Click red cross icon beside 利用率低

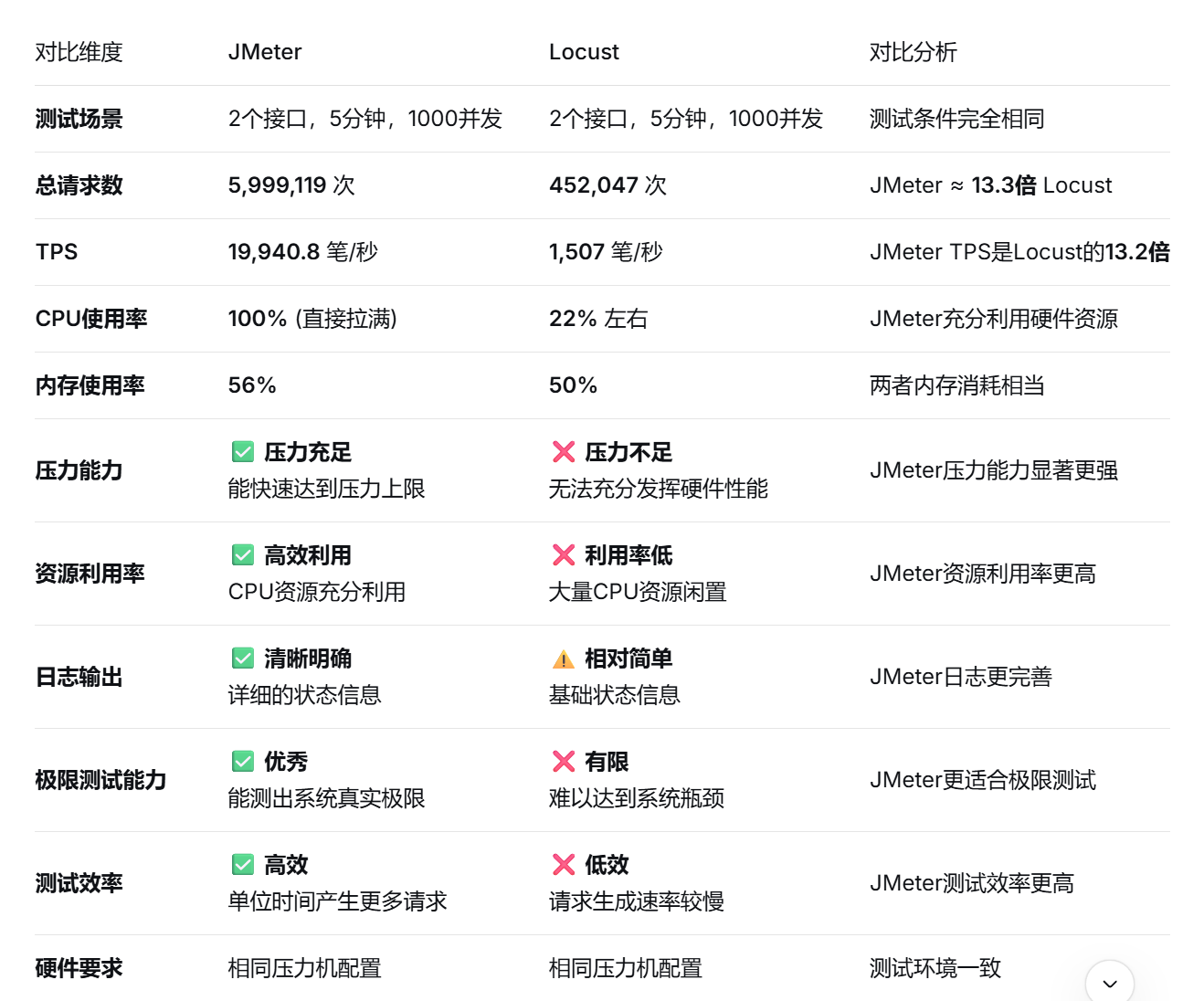click(564, 555)
